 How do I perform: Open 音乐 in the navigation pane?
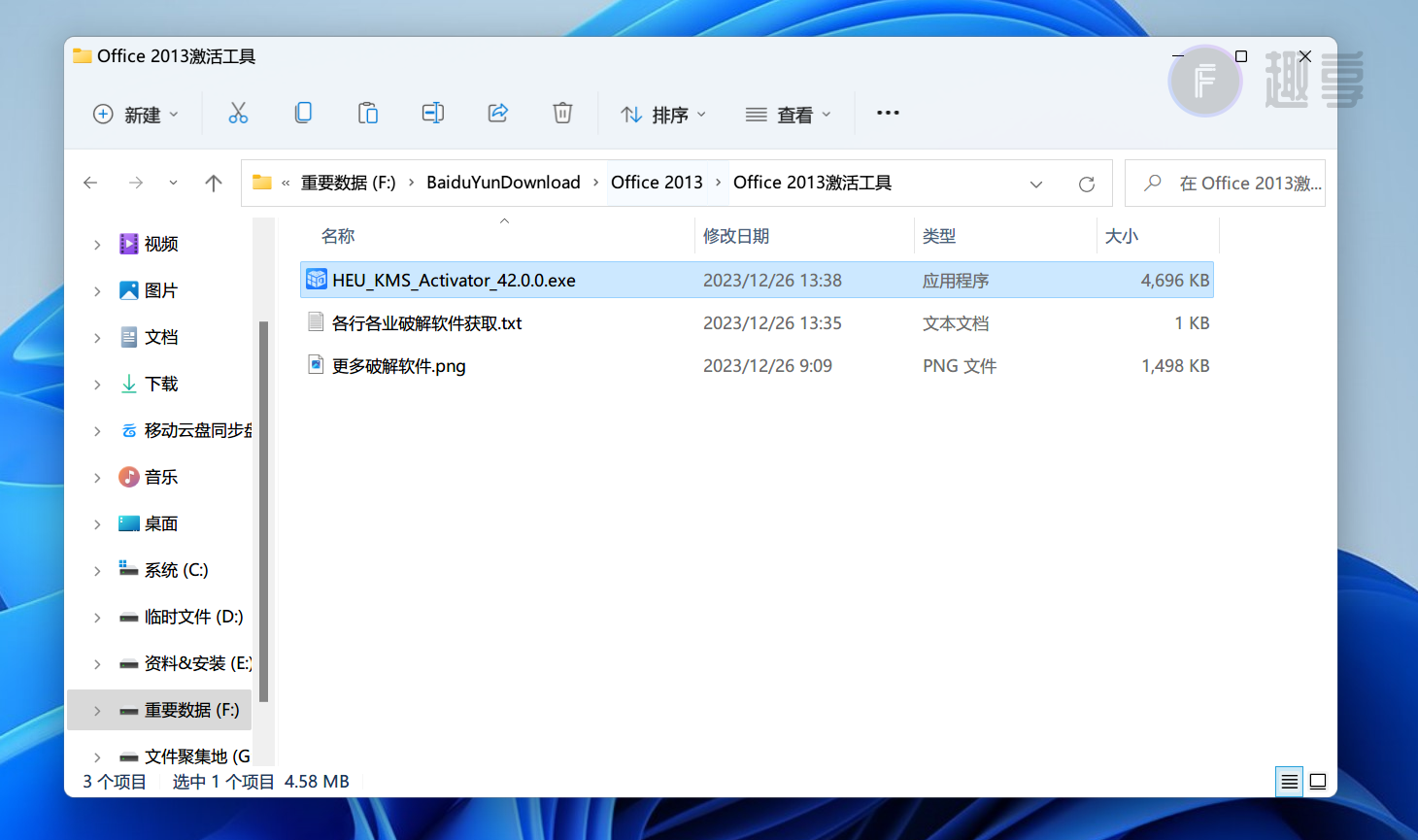point(161,477)
